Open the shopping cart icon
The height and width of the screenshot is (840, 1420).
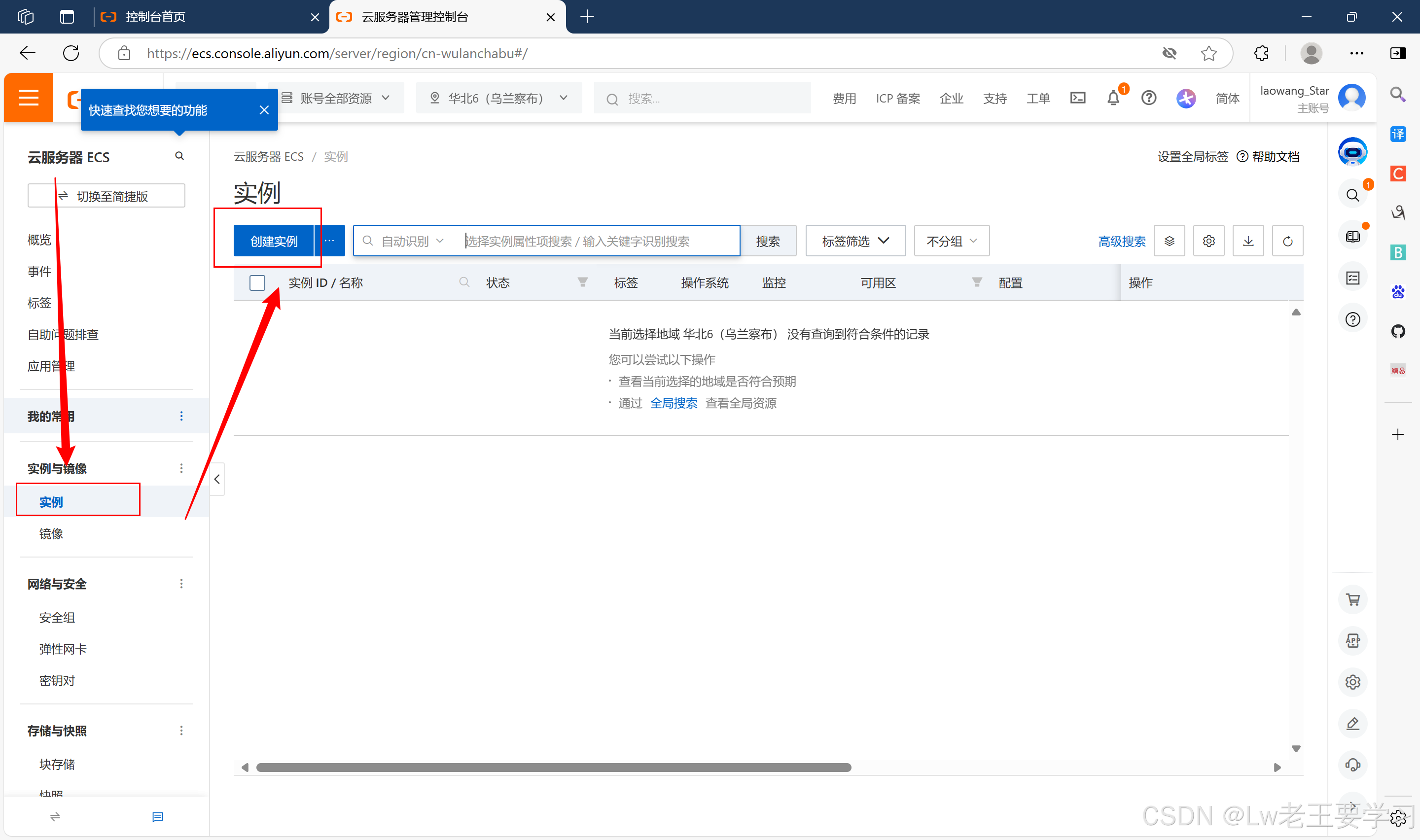(x=1352, y=599)
